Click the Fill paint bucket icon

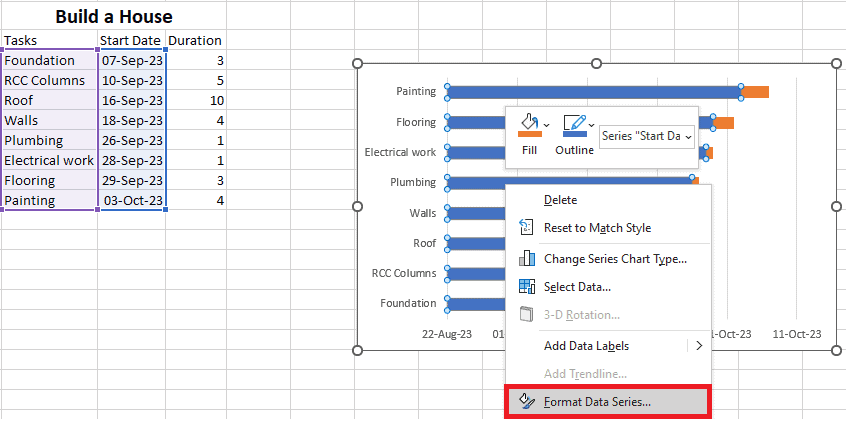pyautogui.click(x=528, y=125)
